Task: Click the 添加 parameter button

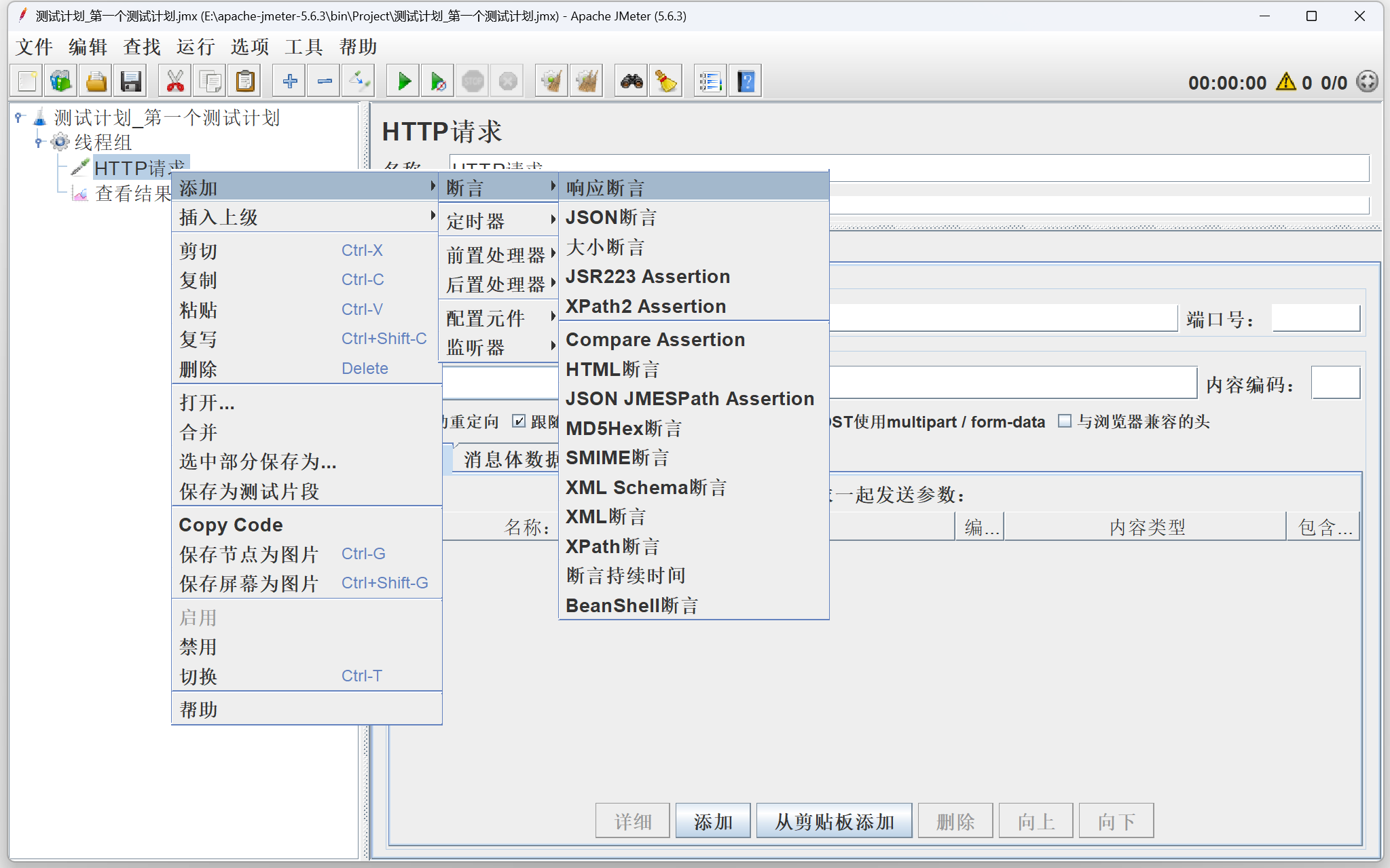Action: pyautogui.click(x=713, y=821)
